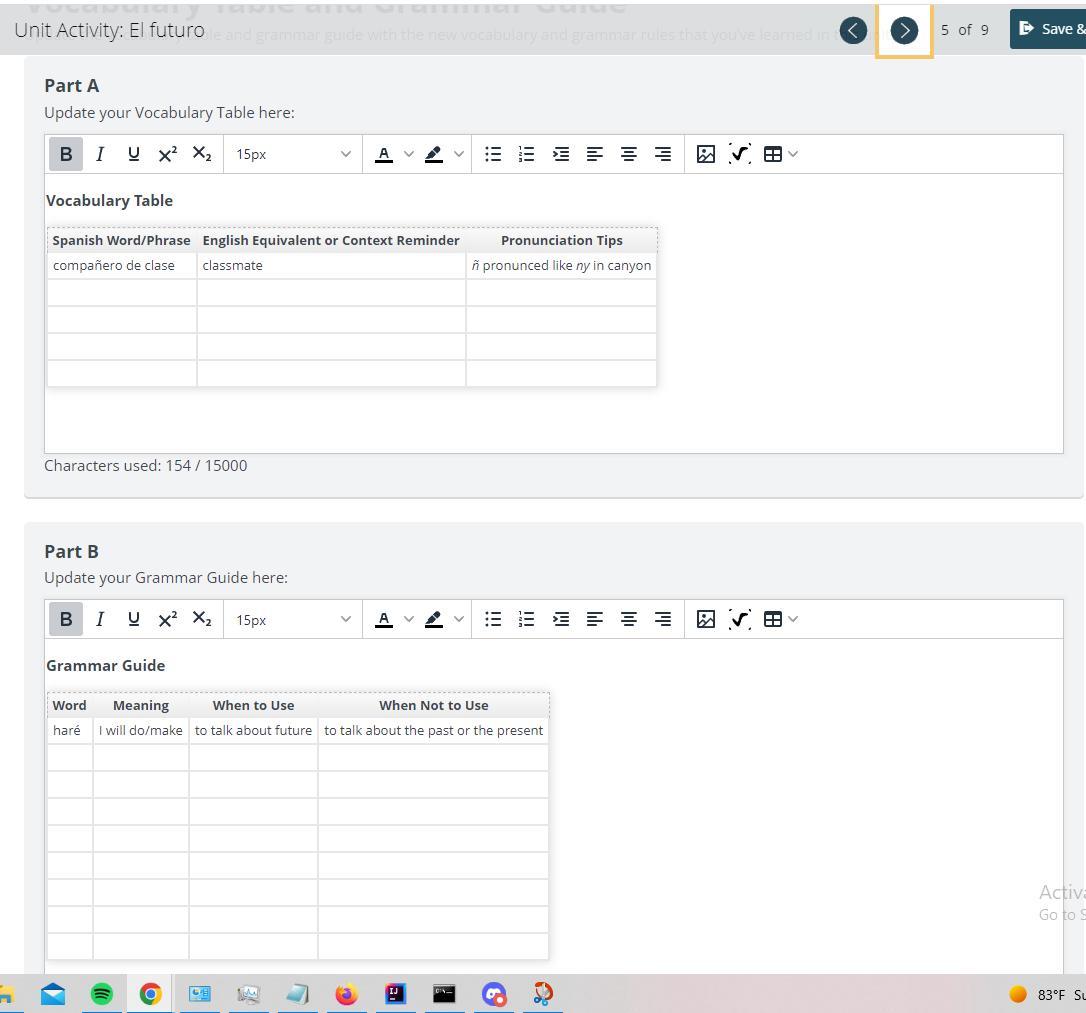
Task: Open Spotify from the taskbar
Action: tap(102, 994)
